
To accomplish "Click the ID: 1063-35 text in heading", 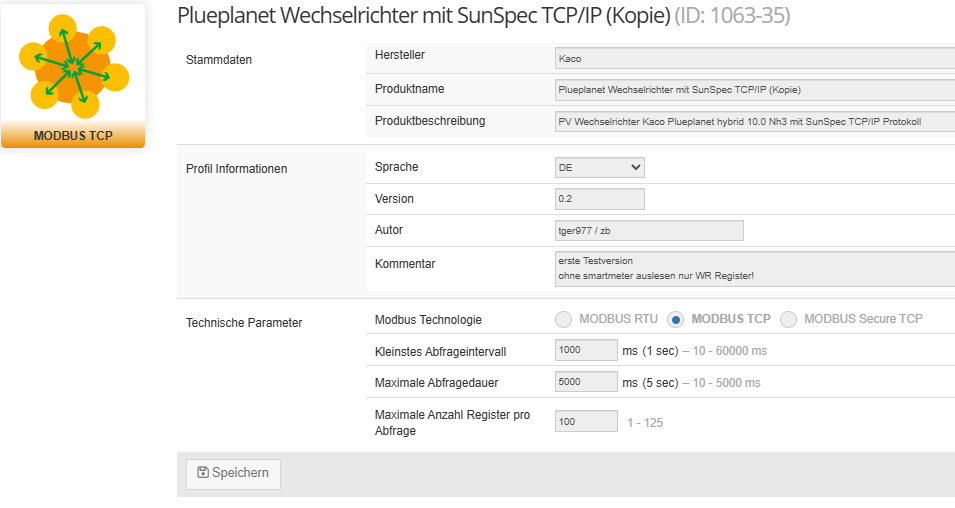I will click(733, 15).
